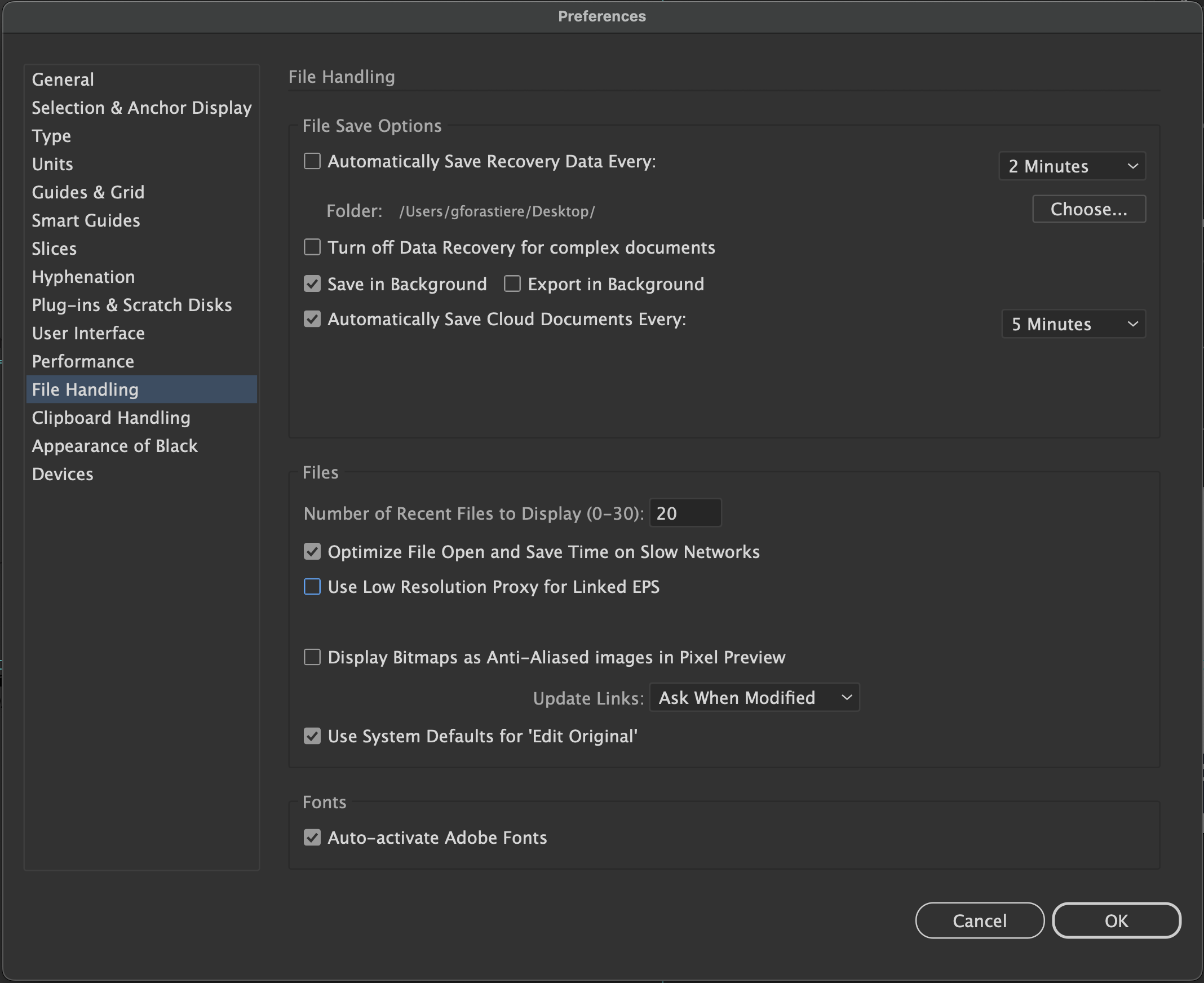Enable Automatically Save Recovery Data Every
Image resolution: width=1204 pixels, height=983 pixels.
coord(312,161)
